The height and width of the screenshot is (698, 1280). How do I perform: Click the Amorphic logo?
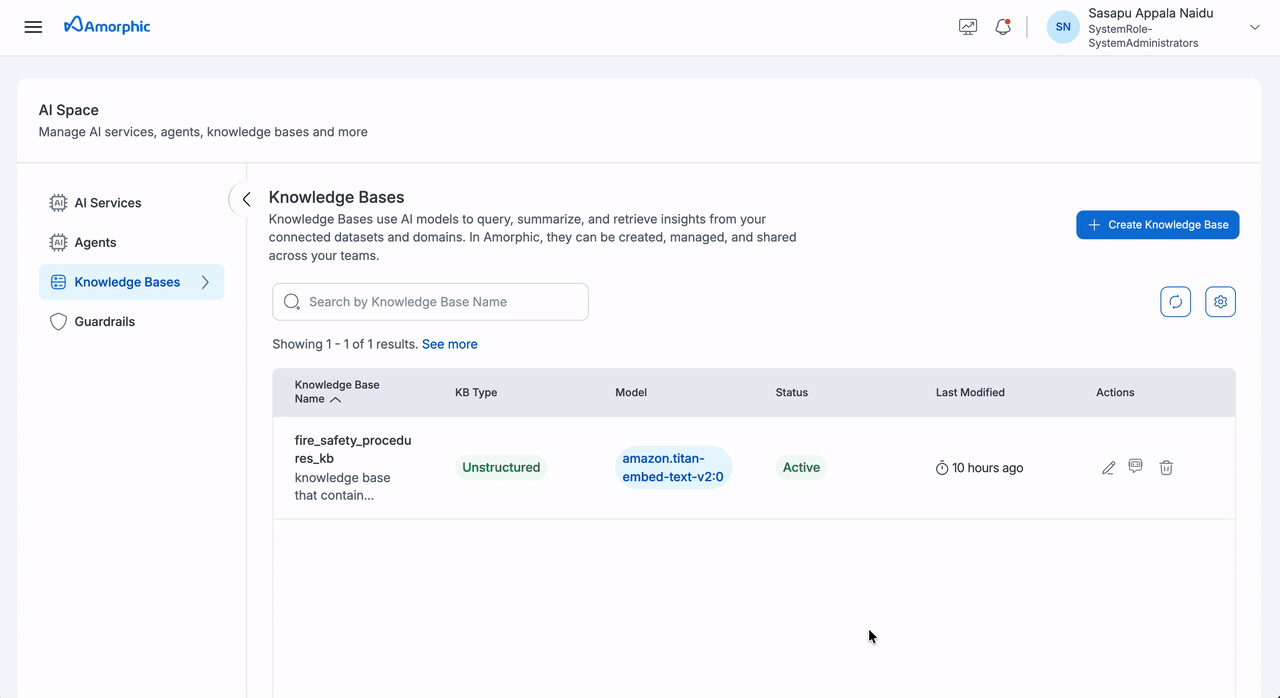pos(106,24)
